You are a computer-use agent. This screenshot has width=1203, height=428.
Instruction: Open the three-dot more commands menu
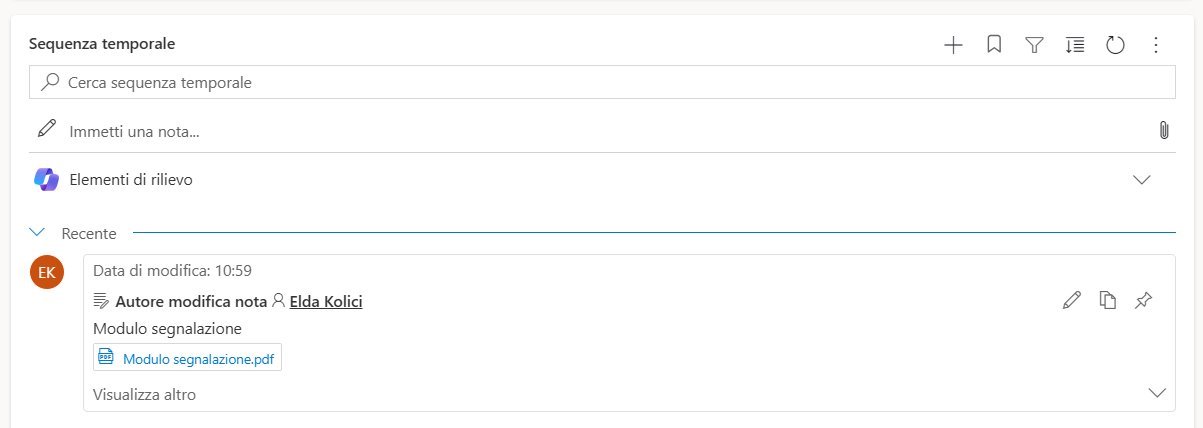point(1156,45)
